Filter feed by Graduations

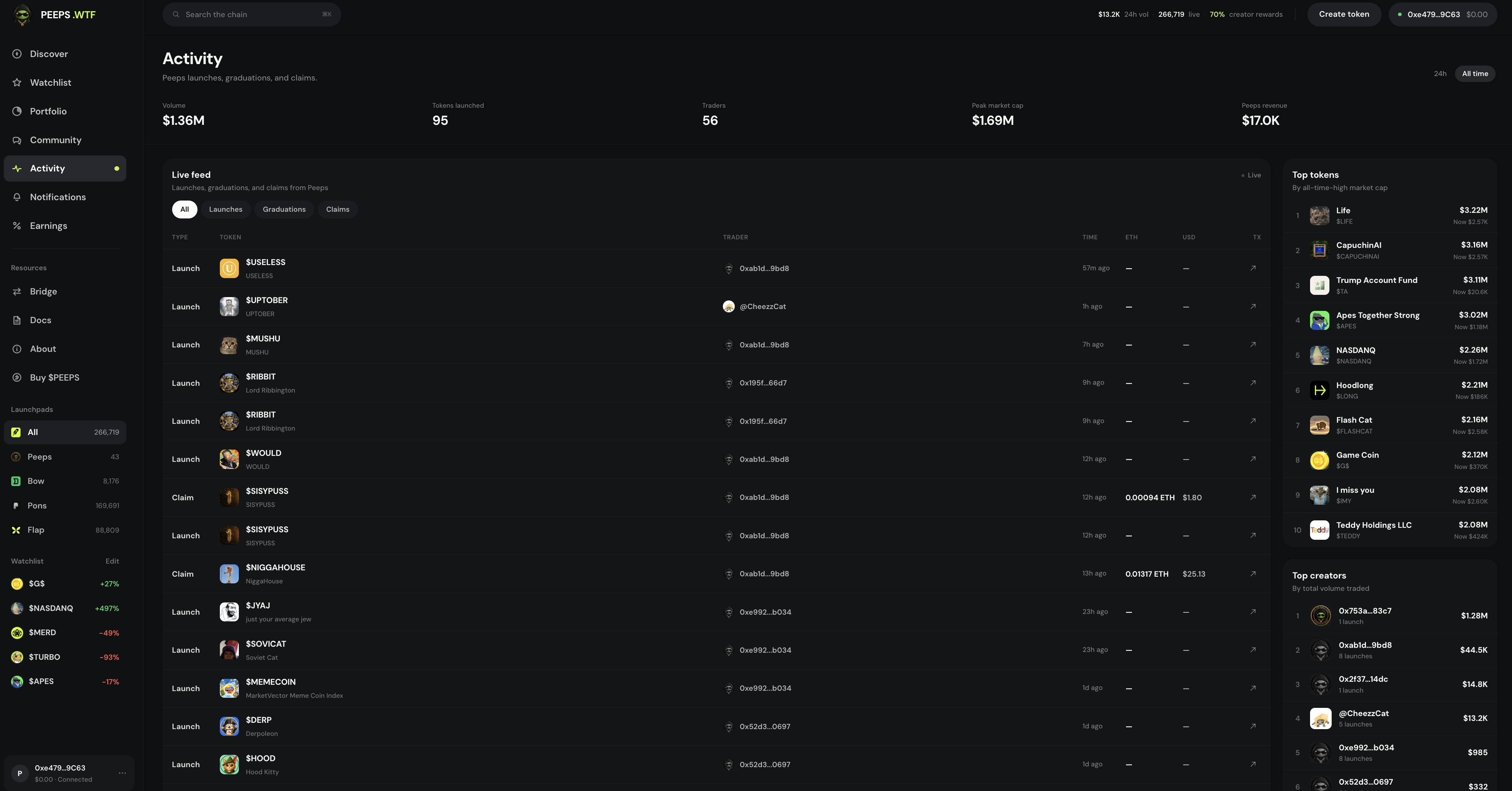tap(284, 209)
